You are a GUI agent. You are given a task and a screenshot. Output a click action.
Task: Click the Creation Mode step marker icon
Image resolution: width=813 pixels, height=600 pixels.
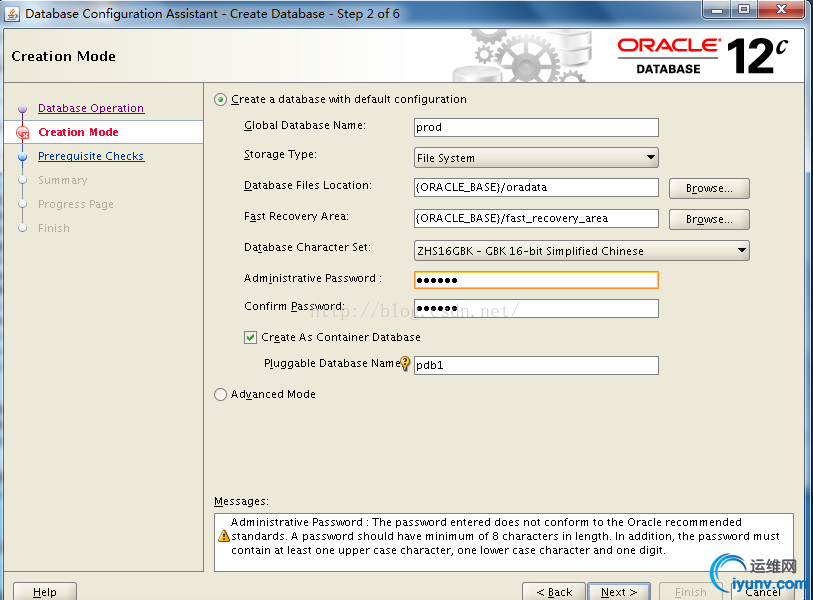[22, 133]
